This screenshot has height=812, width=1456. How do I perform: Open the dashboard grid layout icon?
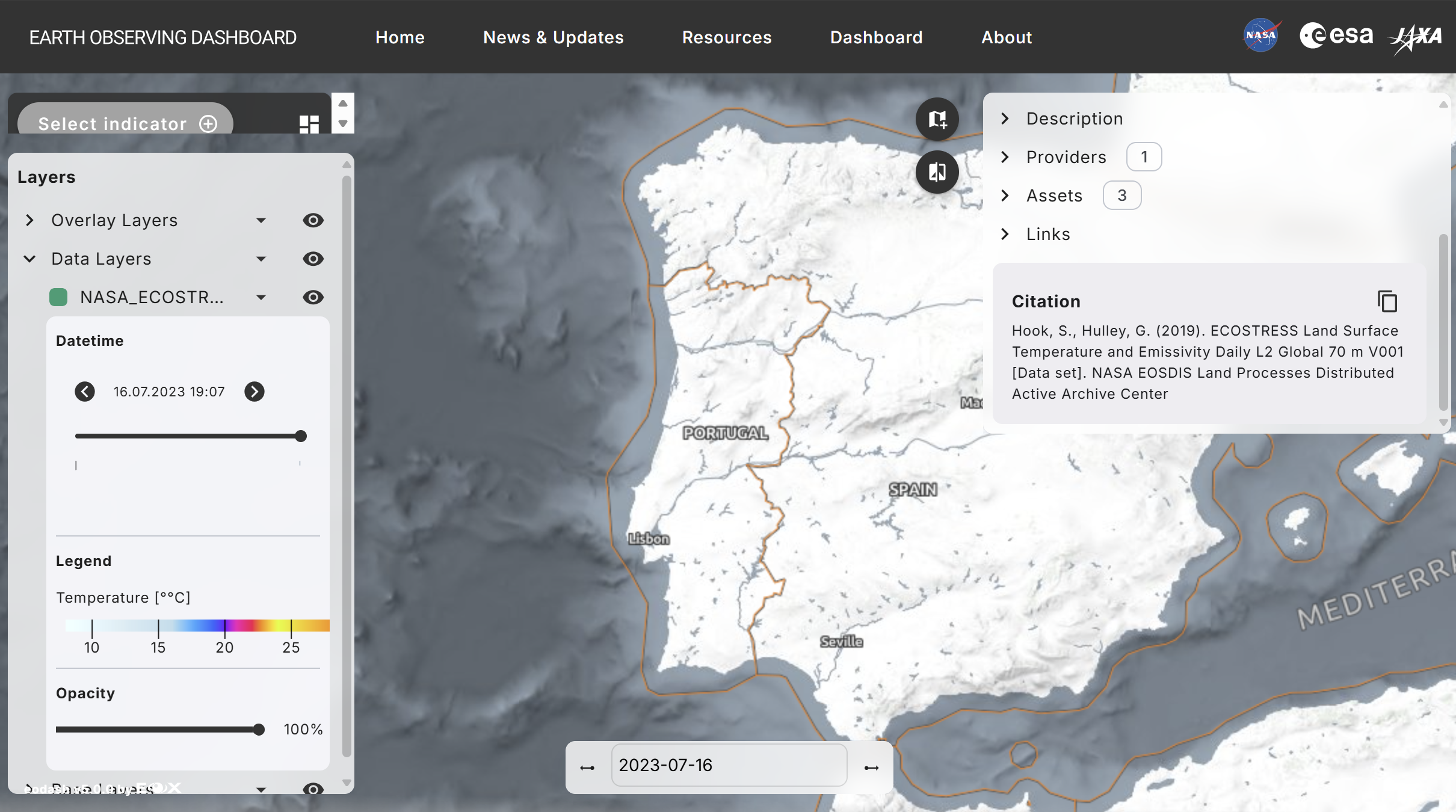click(309, 124)
